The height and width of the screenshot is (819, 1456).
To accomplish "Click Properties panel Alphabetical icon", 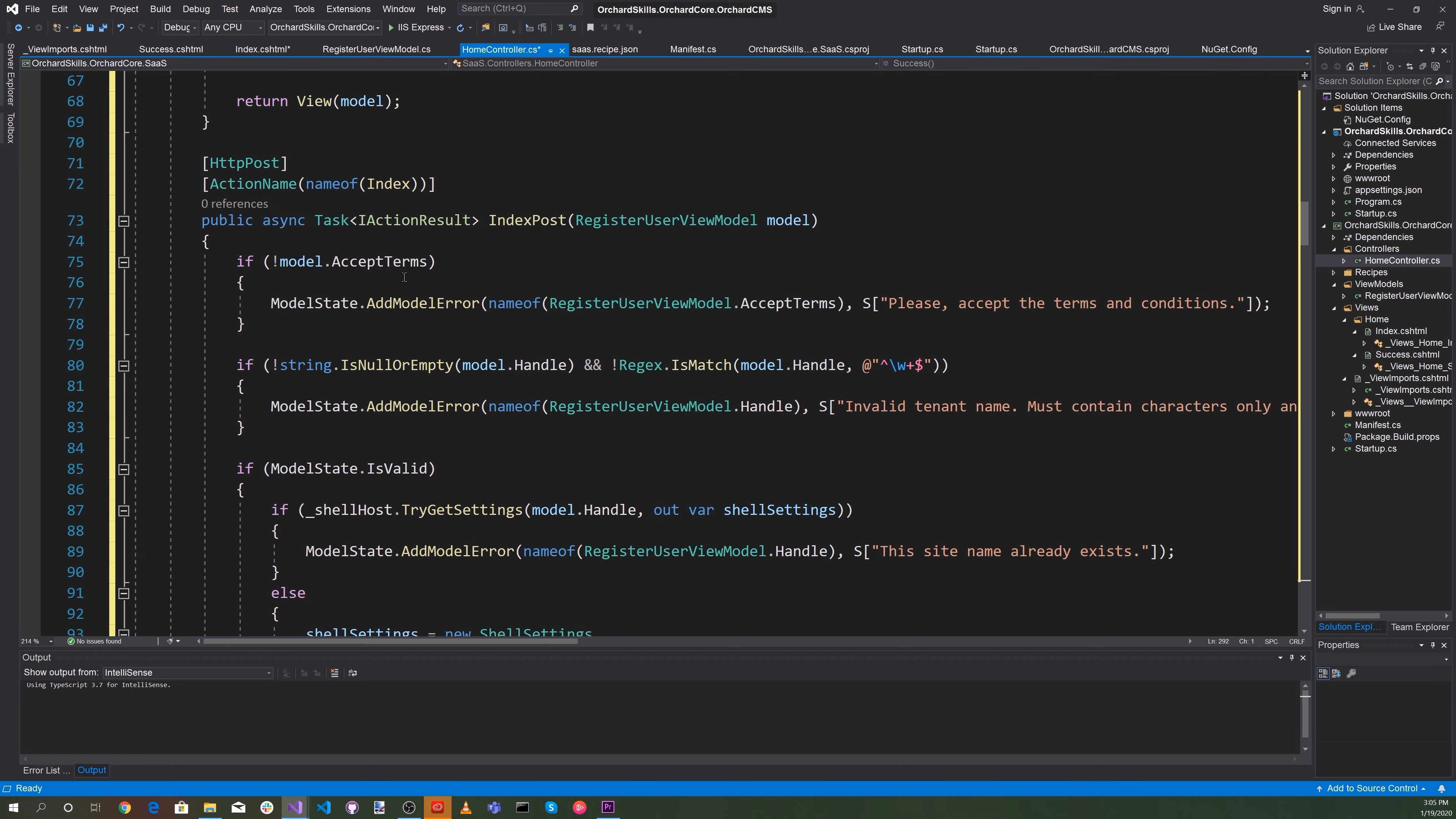I will click(x=1336, y=673).
